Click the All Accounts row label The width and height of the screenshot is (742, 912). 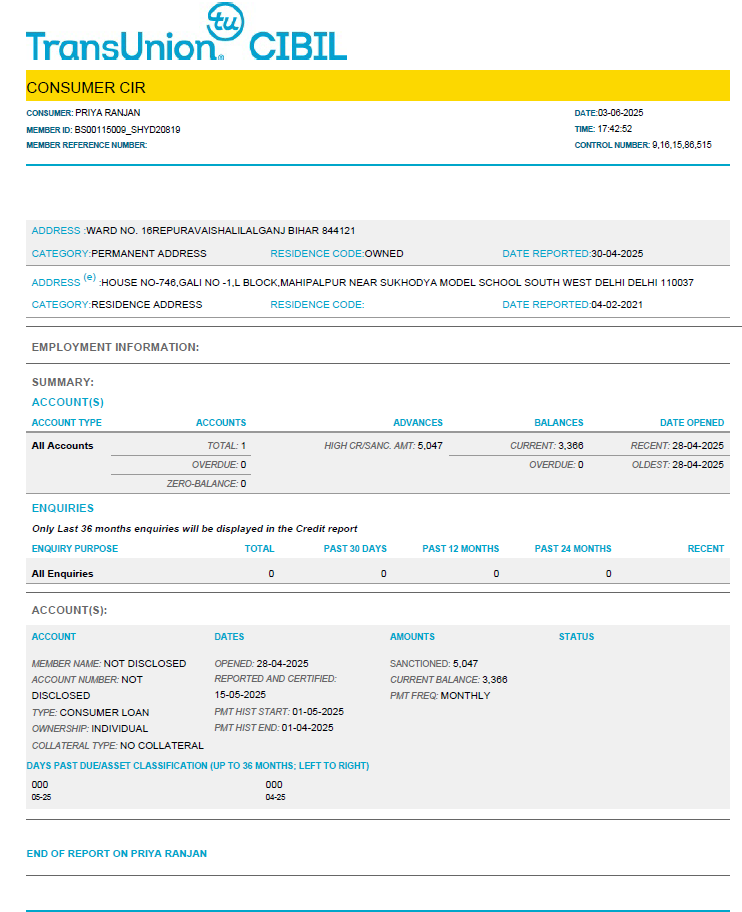point(62,446)
